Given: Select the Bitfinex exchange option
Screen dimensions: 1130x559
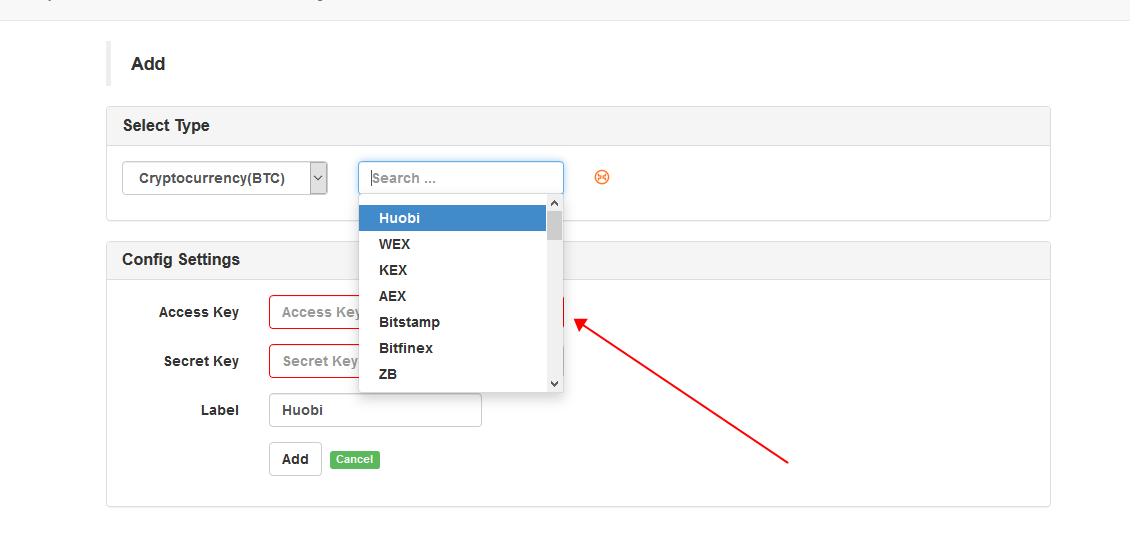Looking at the screenshot, I should click(x=453, y=348).
